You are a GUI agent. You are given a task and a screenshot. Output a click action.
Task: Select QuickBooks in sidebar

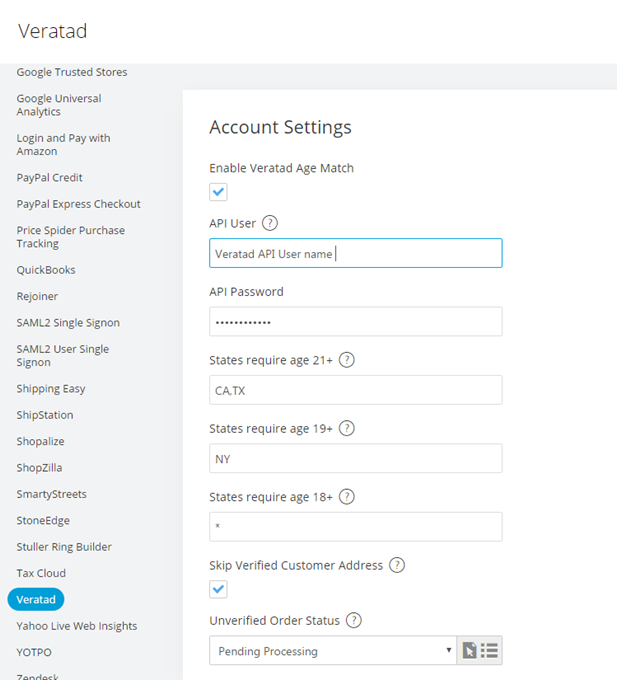[x=46, y=270]
